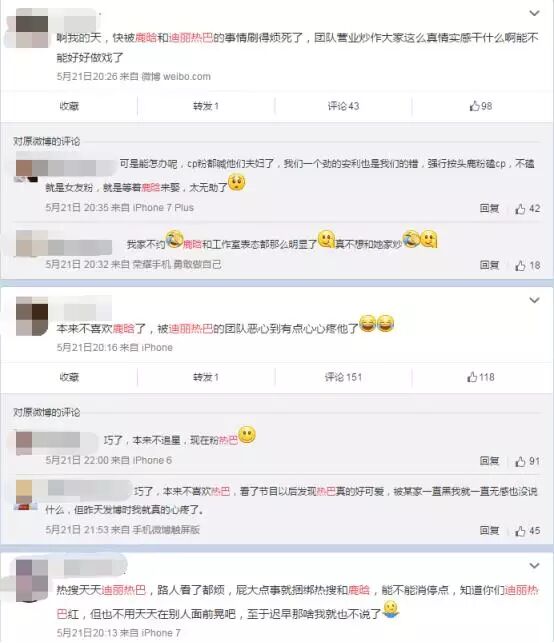This screenshot has height=643, width=554.
Task: Open third post's chevron dropdown arrow
Action: tap(534, 566)
